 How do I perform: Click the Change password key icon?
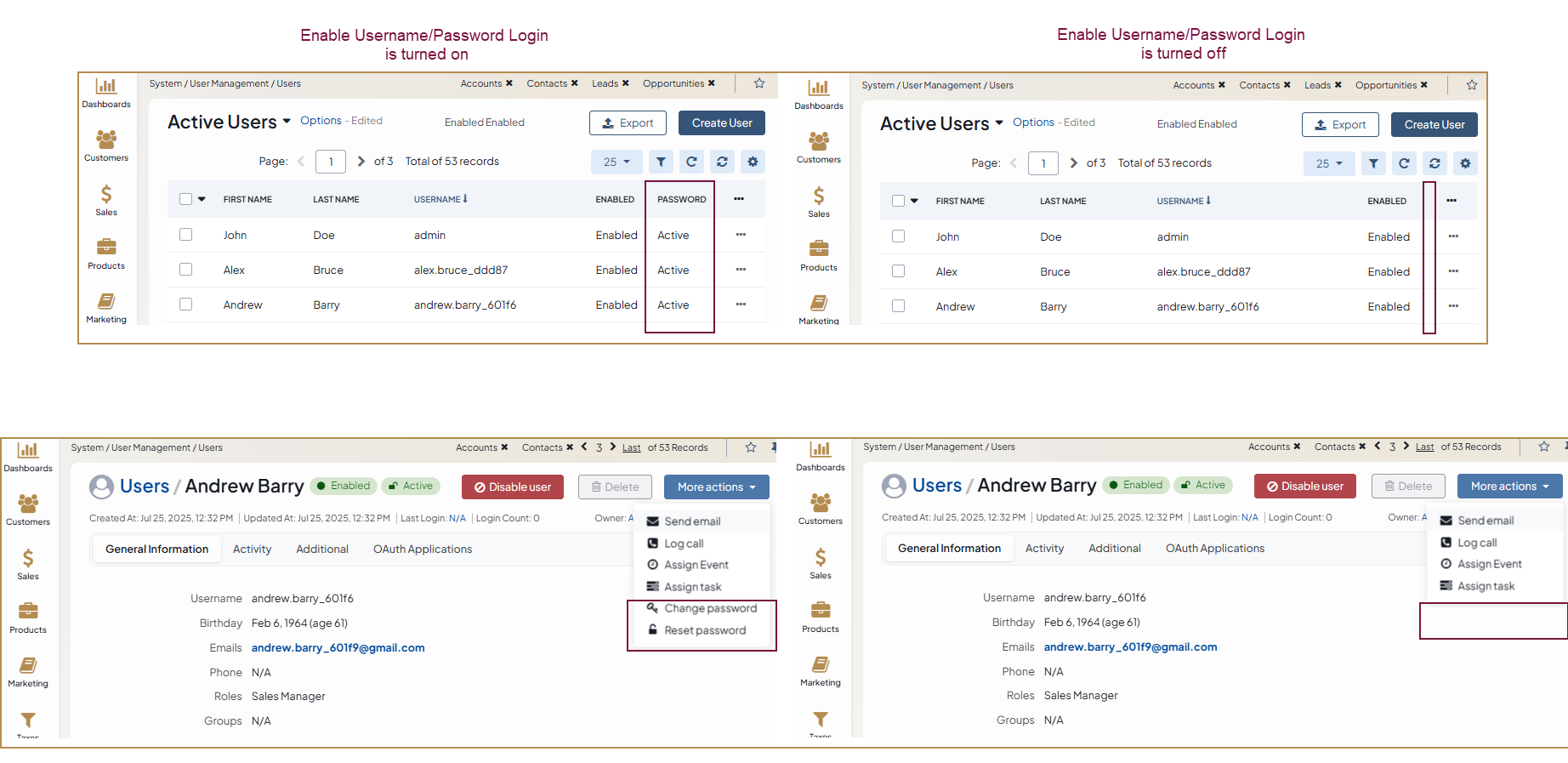click(652, 608)
